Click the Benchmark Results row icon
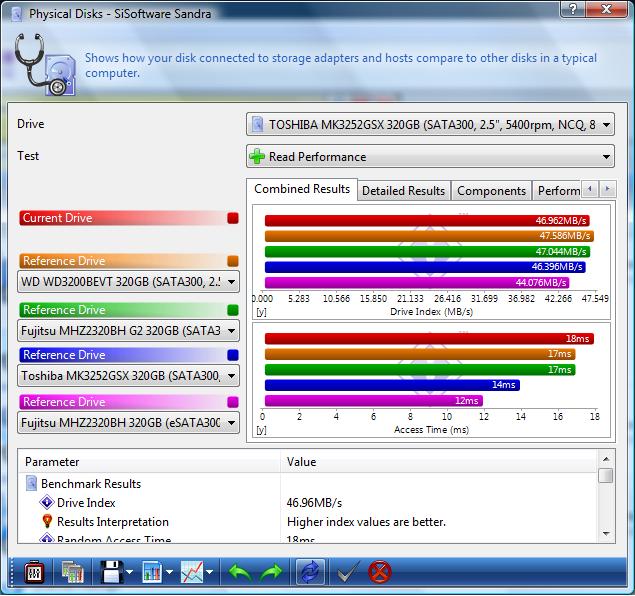This screenshot has height=596, width=635. tap(31, 483)
